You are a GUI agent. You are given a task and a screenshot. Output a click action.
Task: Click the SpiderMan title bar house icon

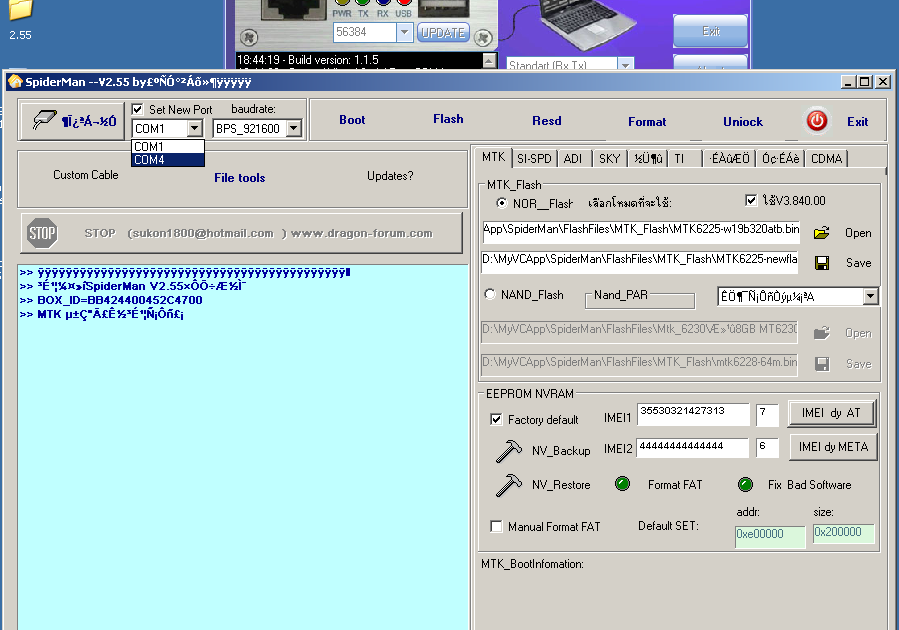(15, 81)
